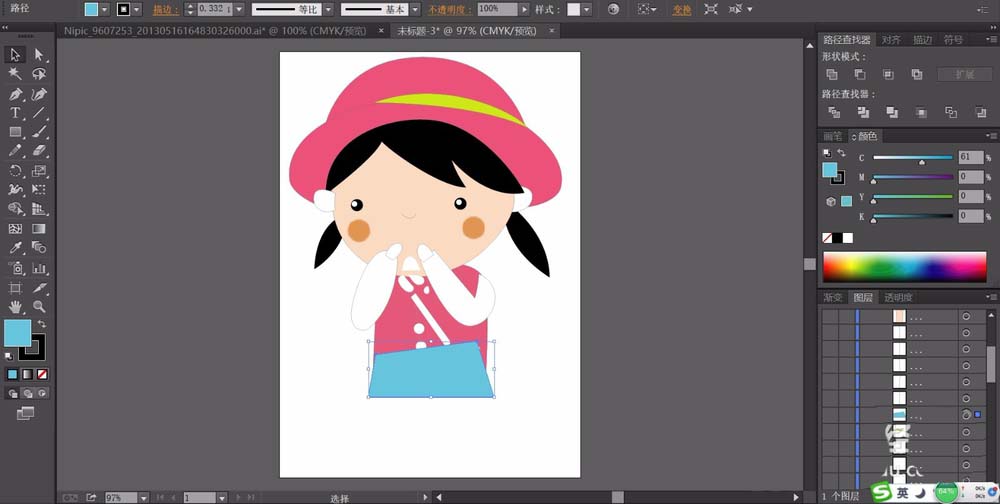Swap fill and stroke colors in toolbar
Screen dimensions: 1000x504
coord(42,324)
